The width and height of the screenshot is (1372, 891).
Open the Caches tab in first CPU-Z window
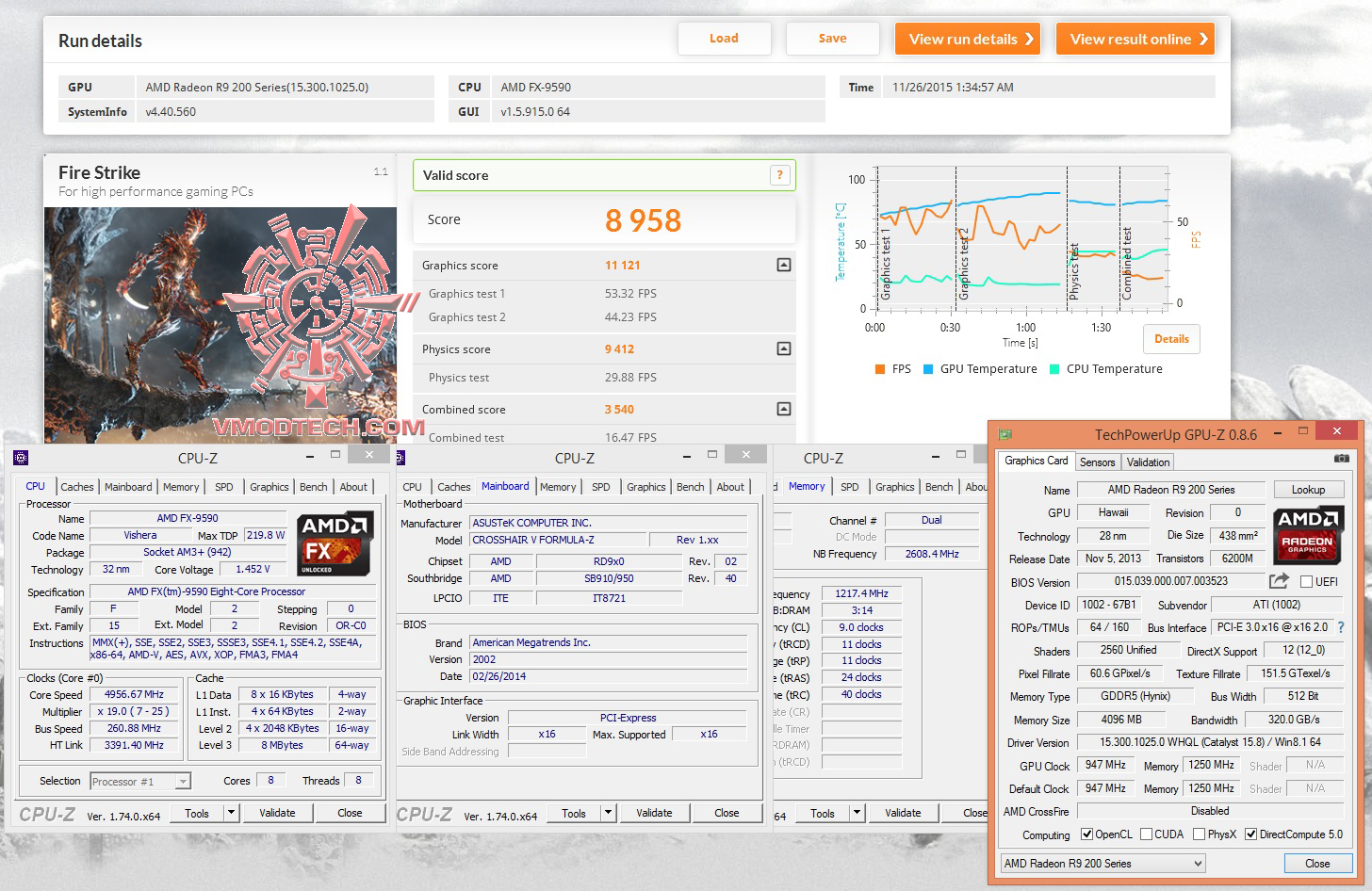pyautogui.click(x=76, y=487)
